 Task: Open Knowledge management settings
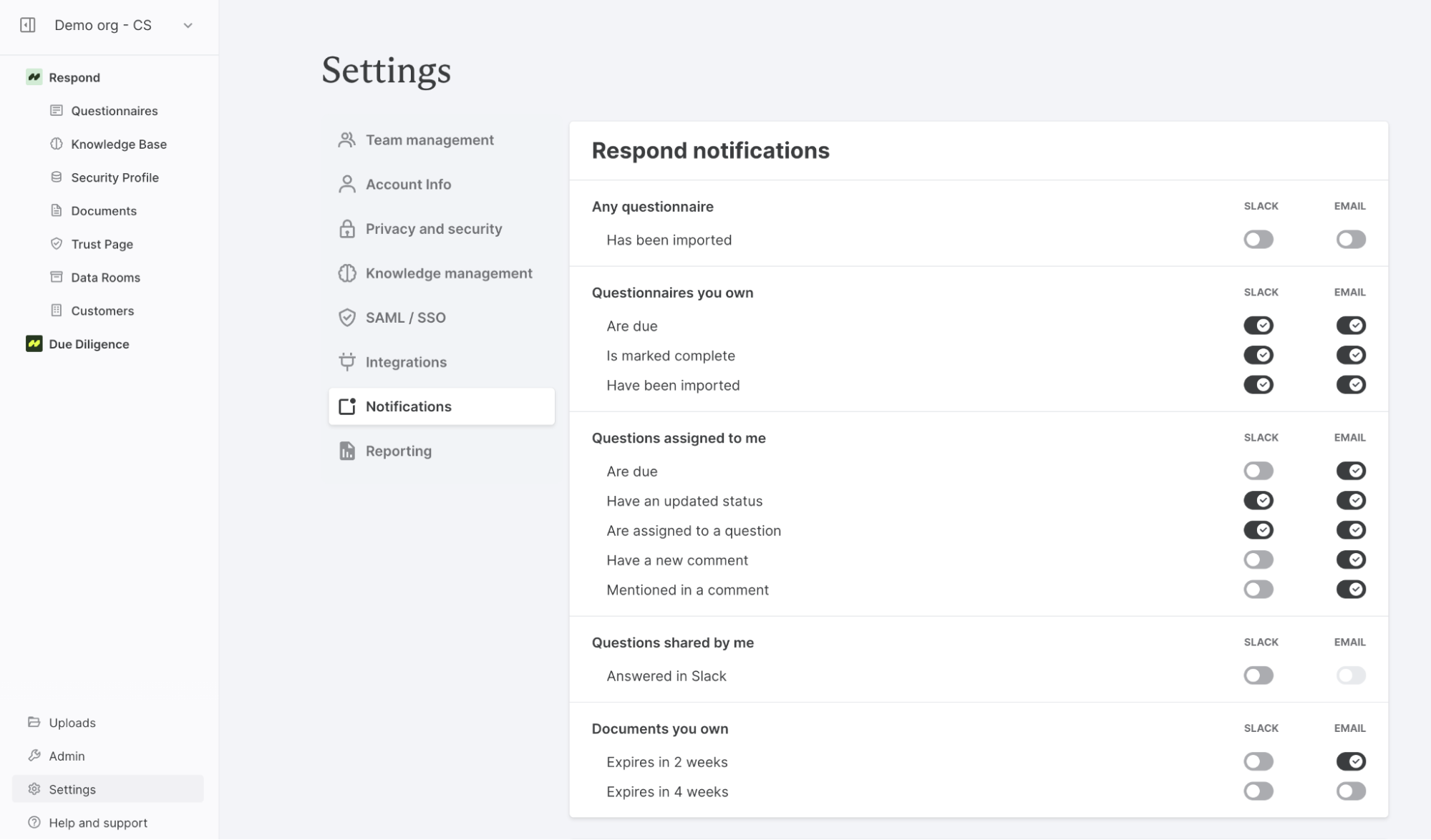point(442,273)
